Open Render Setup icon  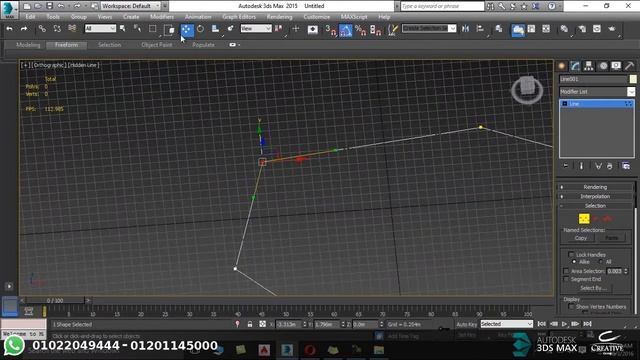click(x=582, y=29)
